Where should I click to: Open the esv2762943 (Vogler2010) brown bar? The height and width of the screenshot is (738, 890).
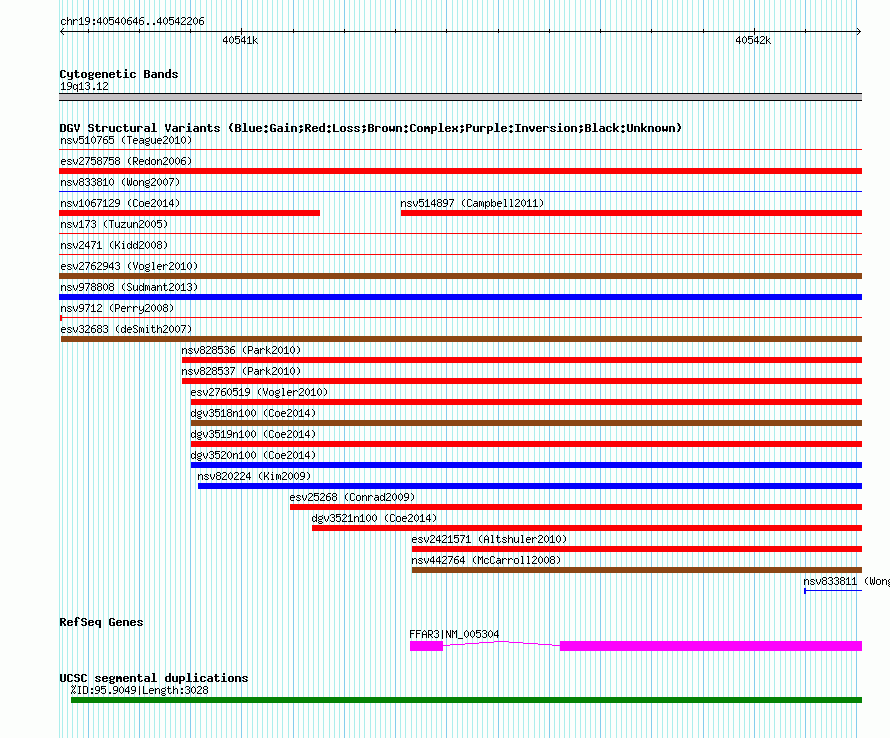point(460,276)
